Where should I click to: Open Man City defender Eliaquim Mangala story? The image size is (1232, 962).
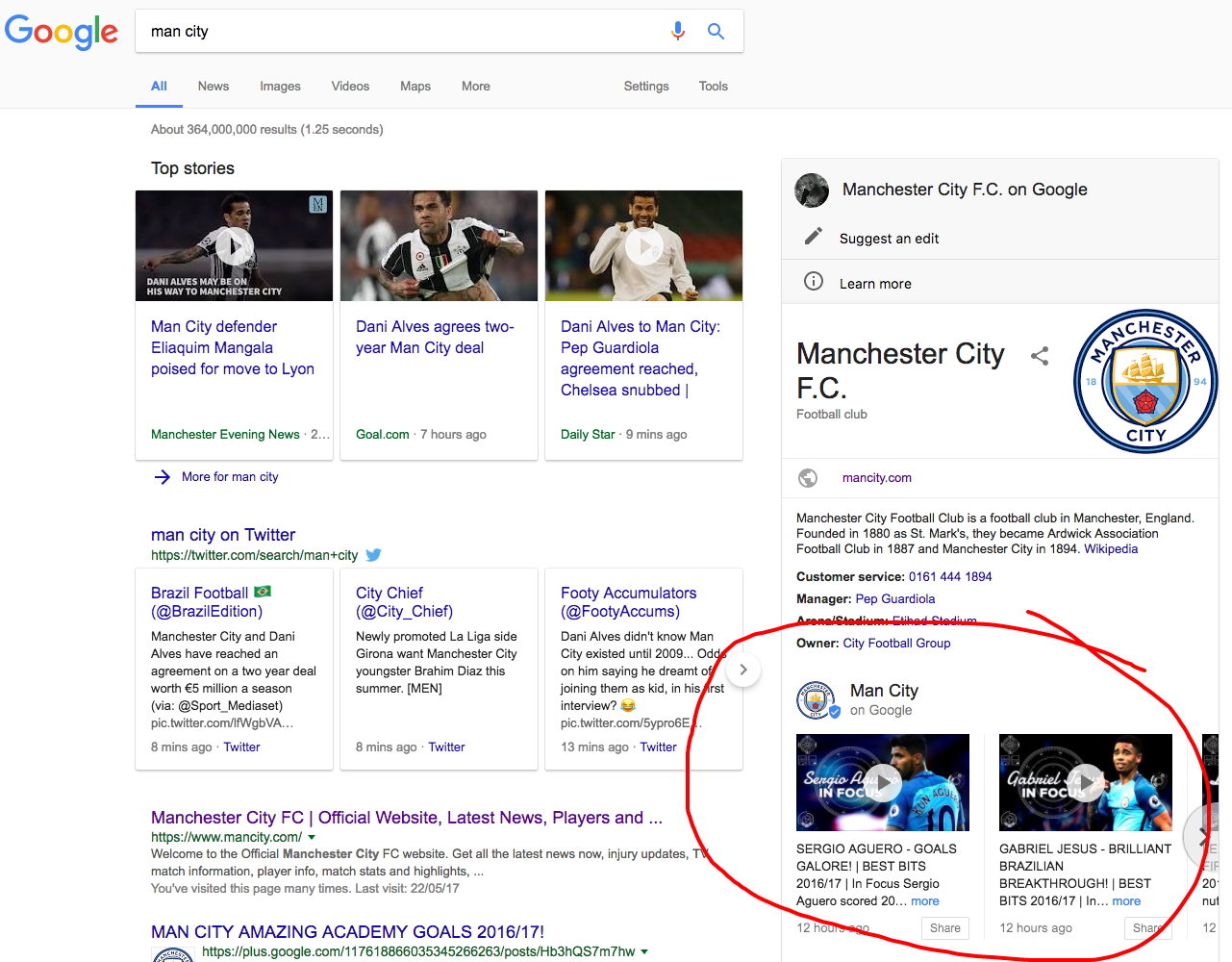pos(233,348)
